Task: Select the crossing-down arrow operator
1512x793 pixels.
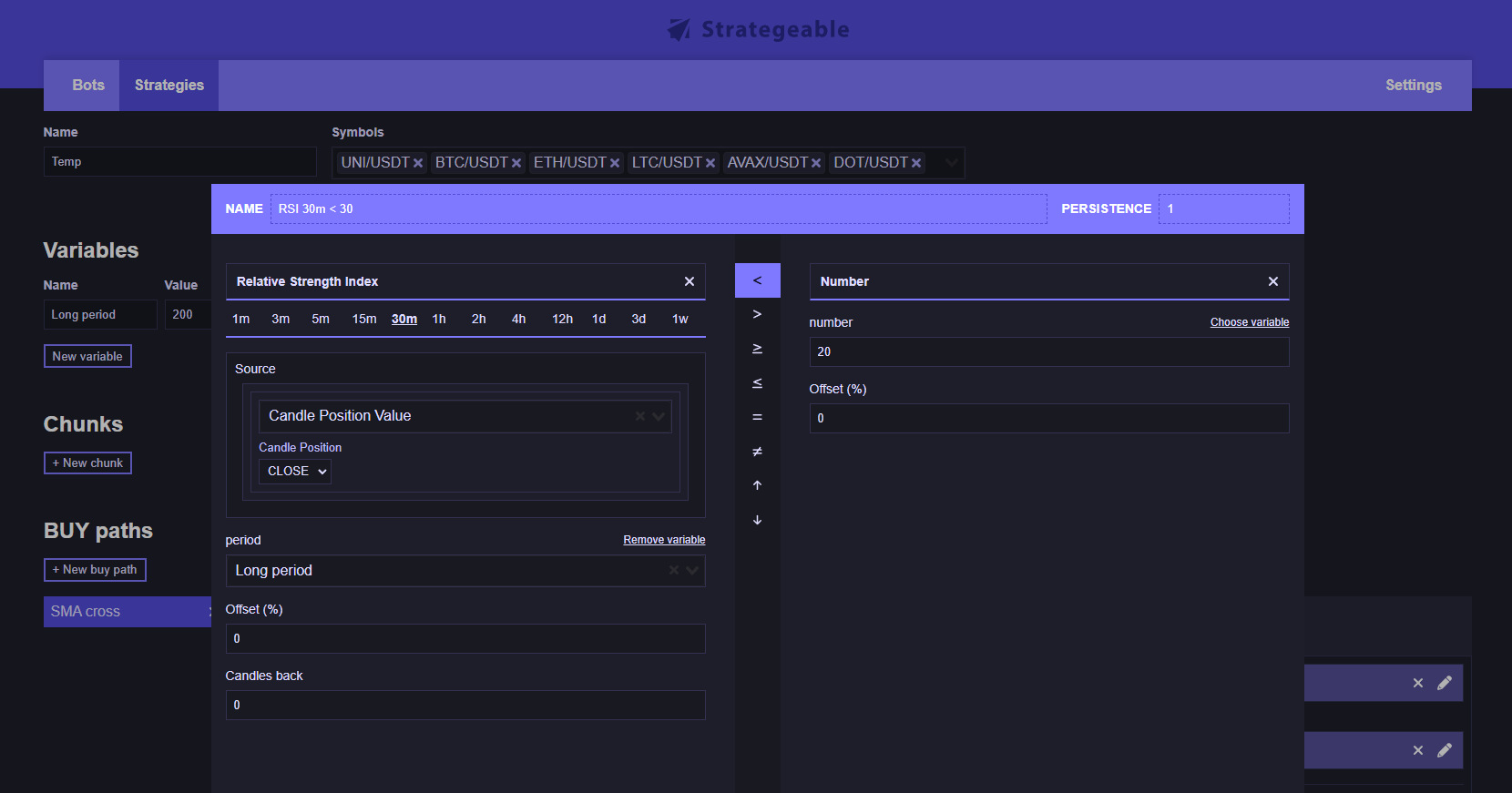Action: 758,520
